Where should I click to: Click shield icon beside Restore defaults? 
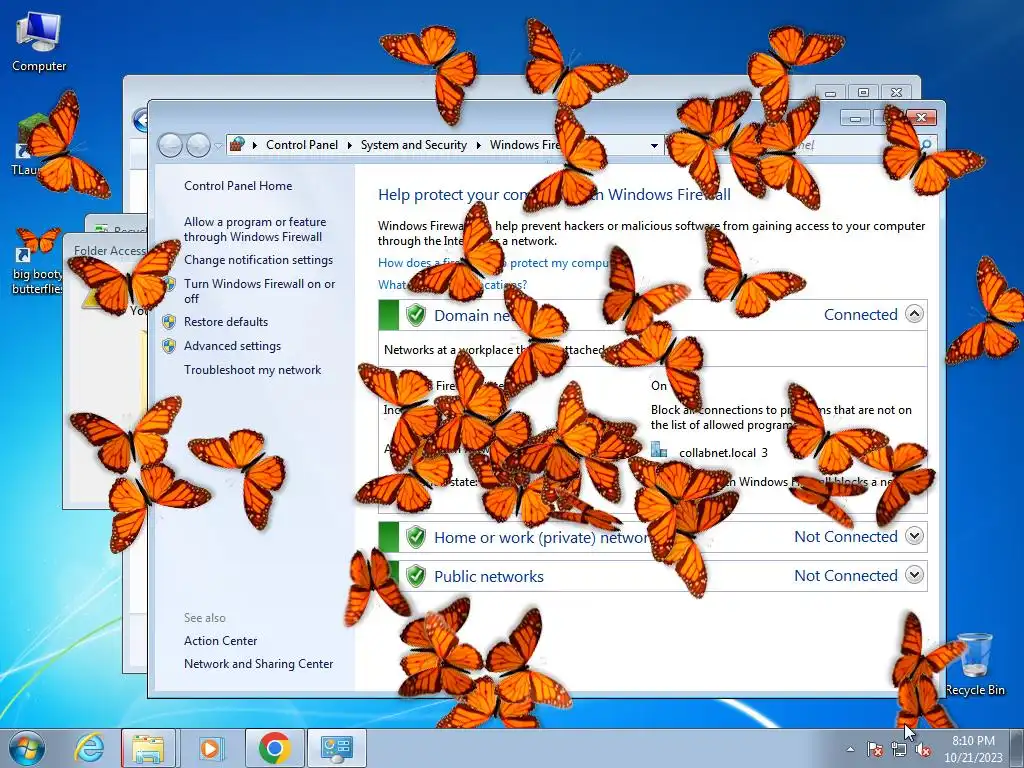pos(169,322)
